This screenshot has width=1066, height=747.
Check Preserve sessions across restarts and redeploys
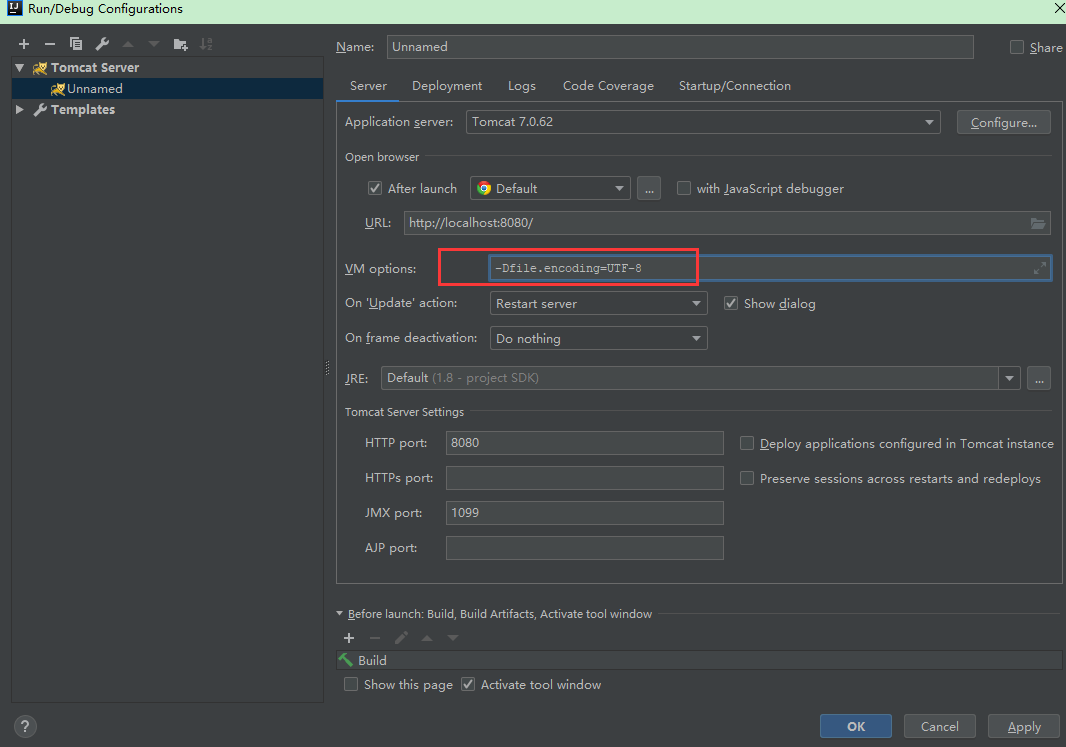[746, 479]
